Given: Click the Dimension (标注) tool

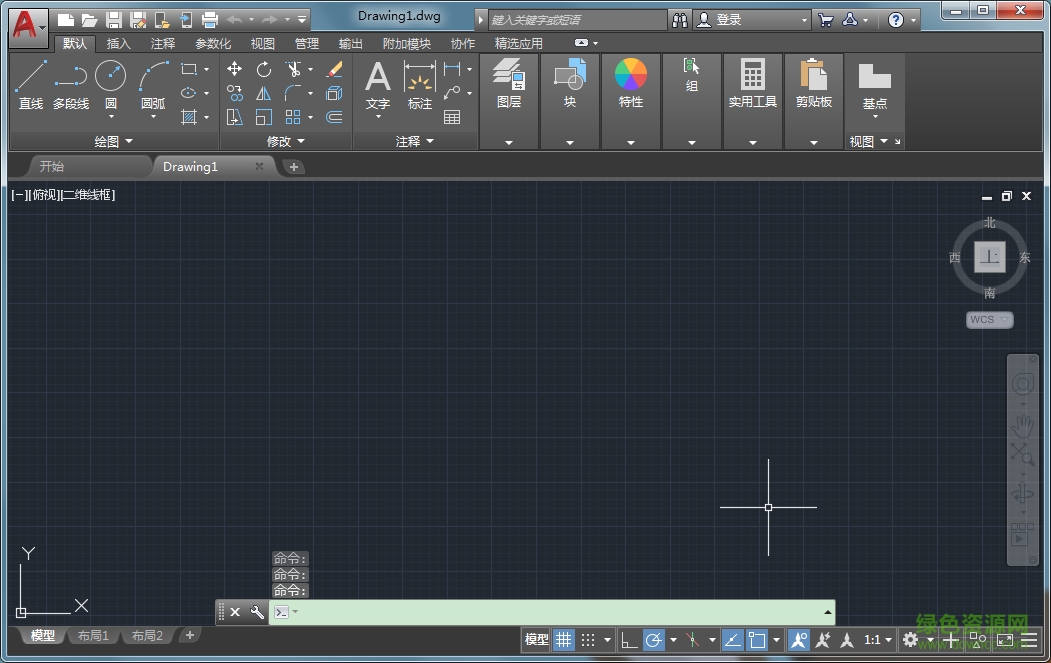Looking at the screenshot, I should click(419, 80).
